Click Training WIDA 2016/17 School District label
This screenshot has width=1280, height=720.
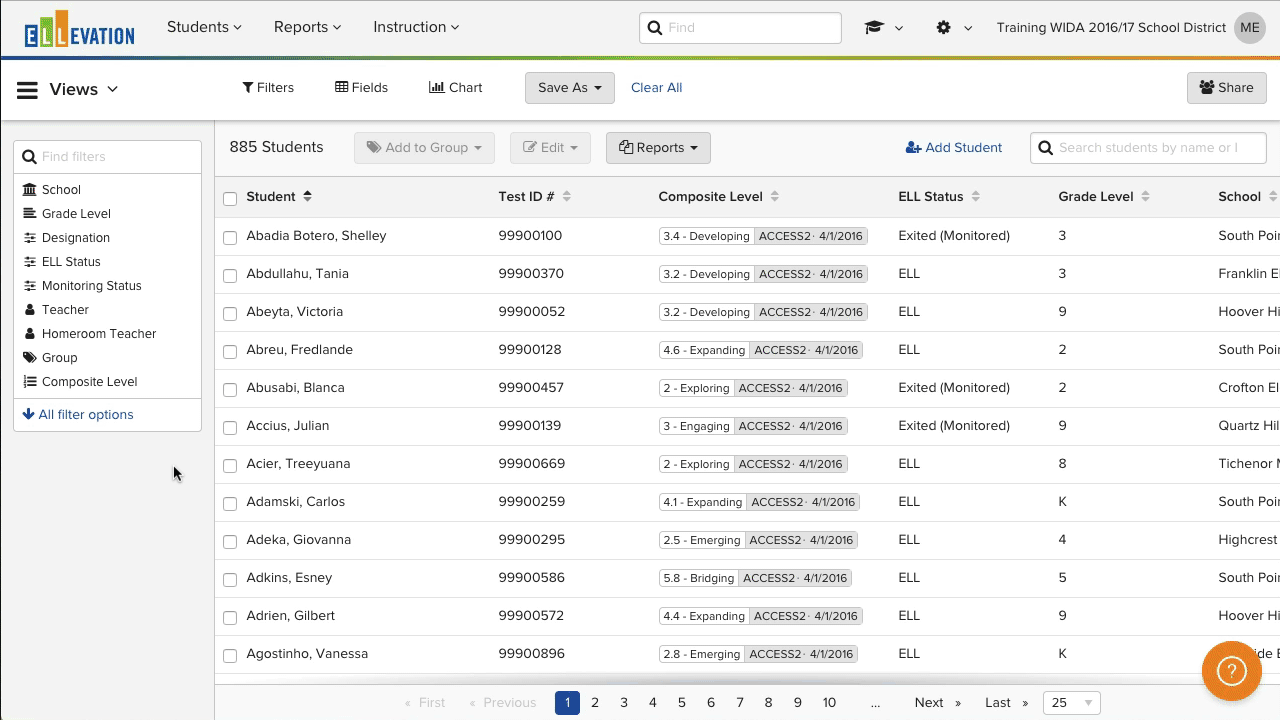(x=1111, y=28)
